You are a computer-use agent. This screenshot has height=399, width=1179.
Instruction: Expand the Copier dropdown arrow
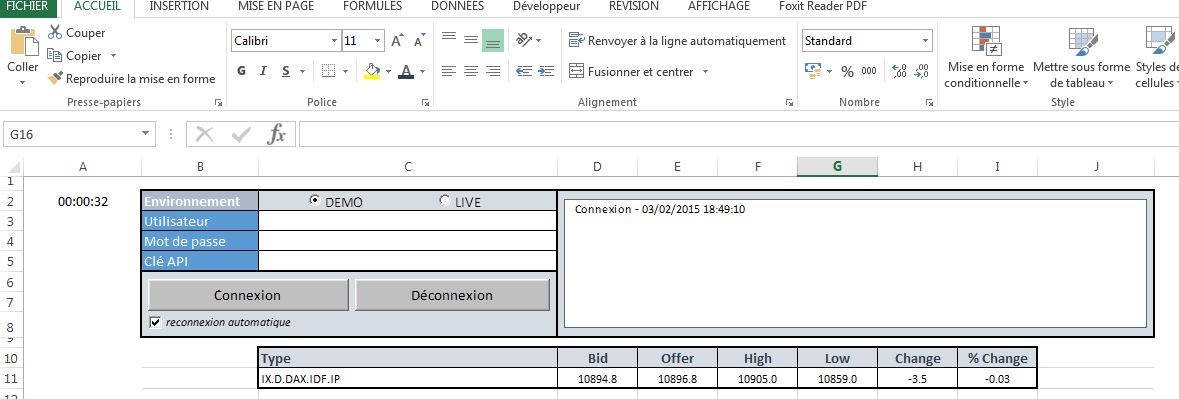click(x=114, y=56)
